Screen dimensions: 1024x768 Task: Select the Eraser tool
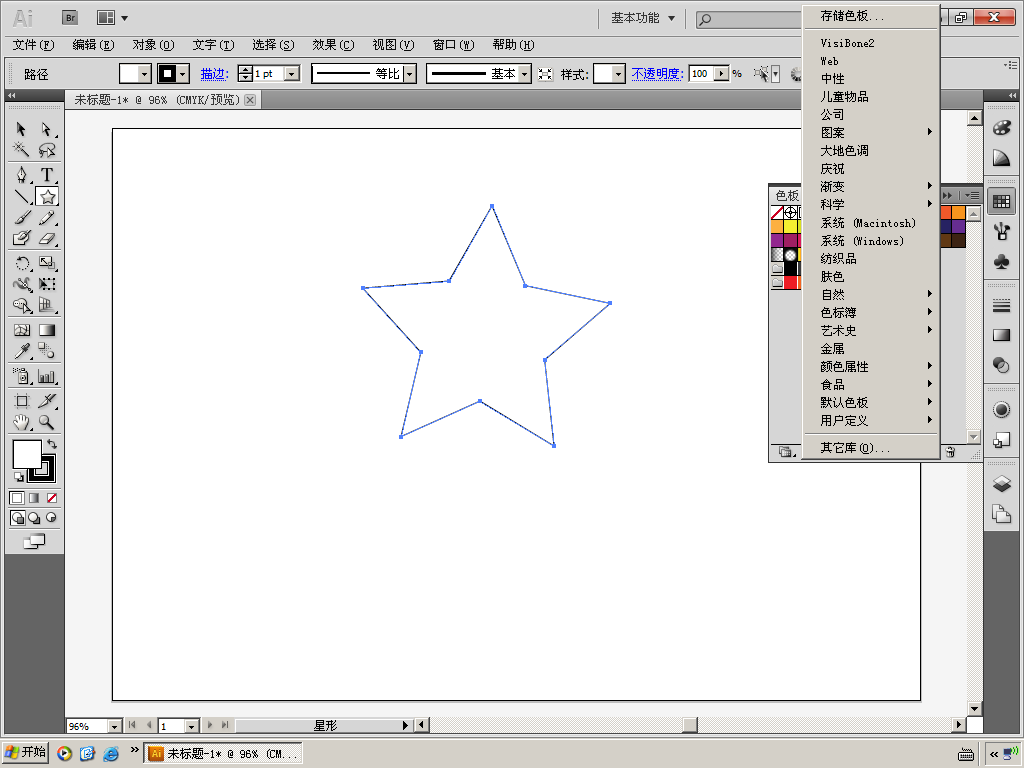click(x=46, y=238)
